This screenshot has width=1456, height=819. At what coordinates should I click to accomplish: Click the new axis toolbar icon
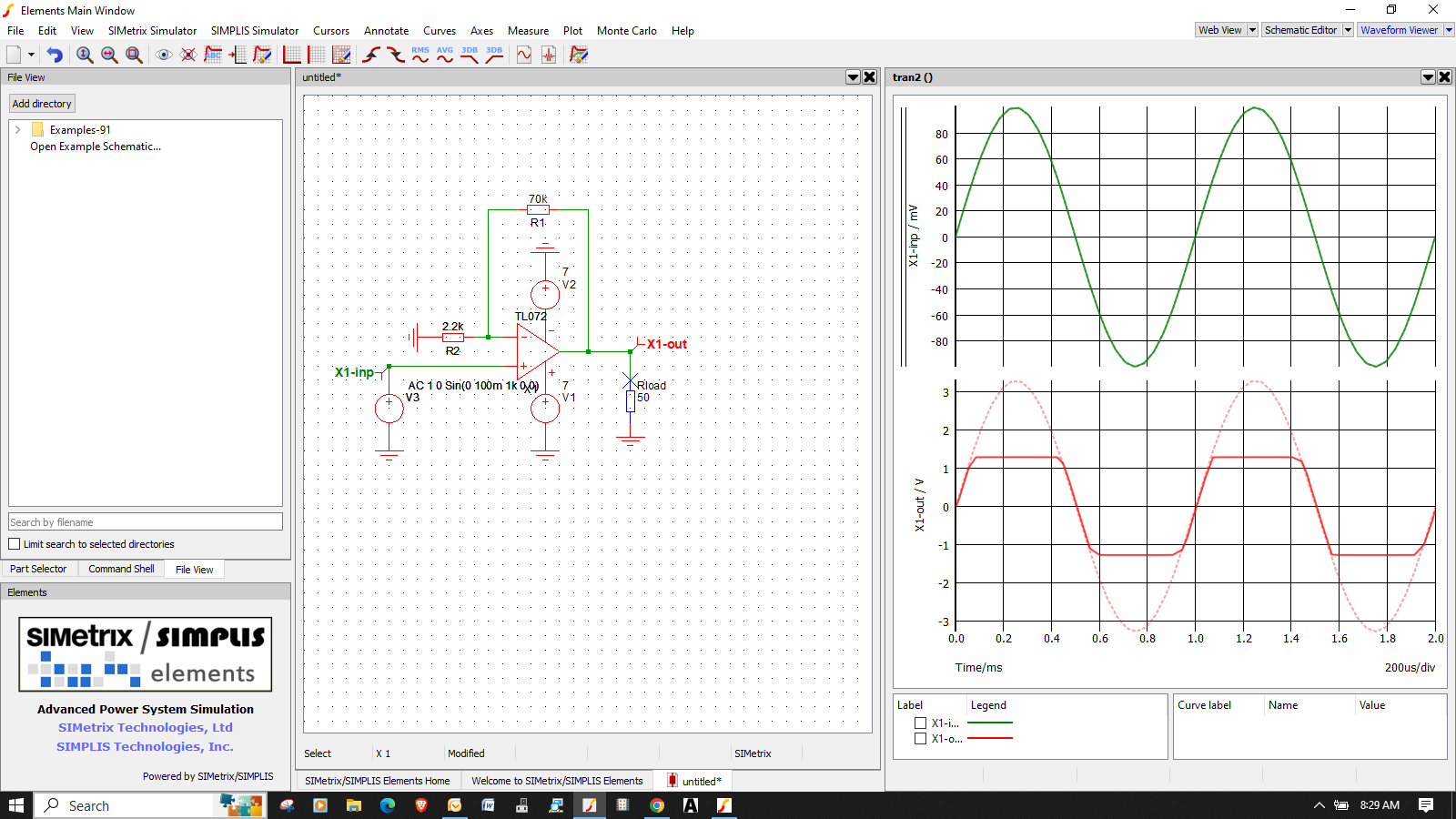(292, 55)
